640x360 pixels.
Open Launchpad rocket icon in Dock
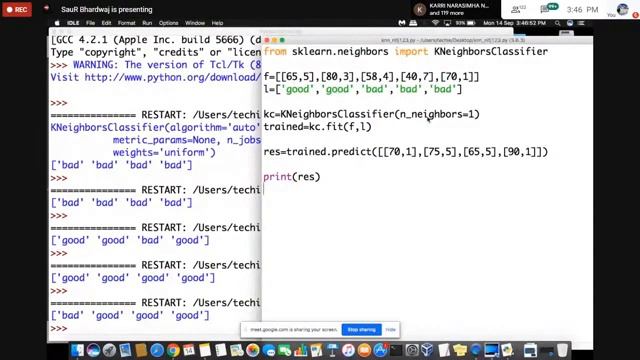click(109, 350)
